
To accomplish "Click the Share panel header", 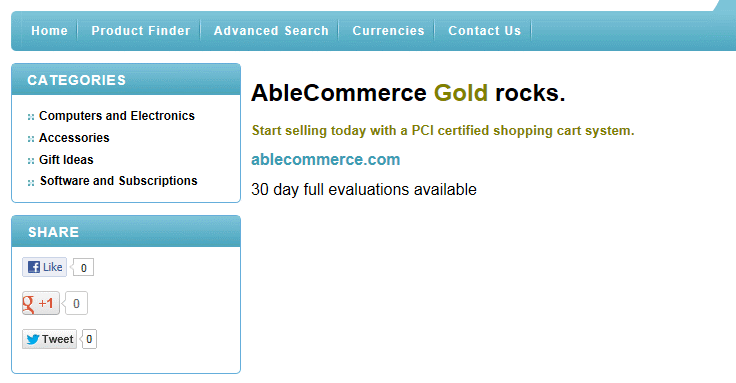I will pyautogui.click(x=126, y=232).
